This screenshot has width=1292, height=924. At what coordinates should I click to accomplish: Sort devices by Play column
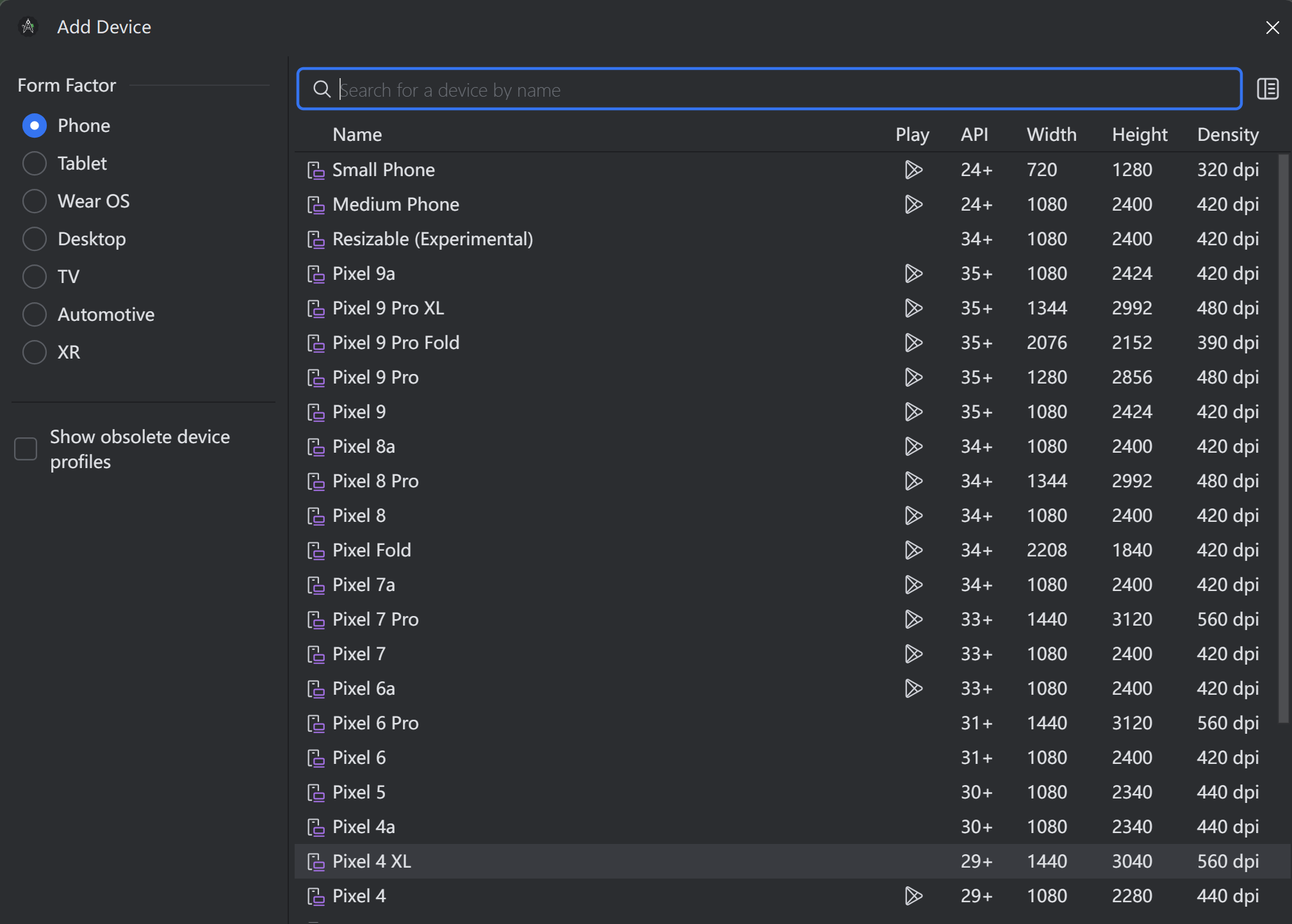point(912,134)
